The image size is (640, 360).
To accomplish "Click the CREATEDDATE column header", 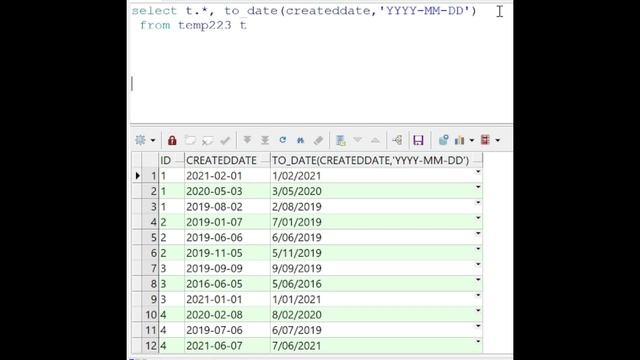I will point(227,160).
